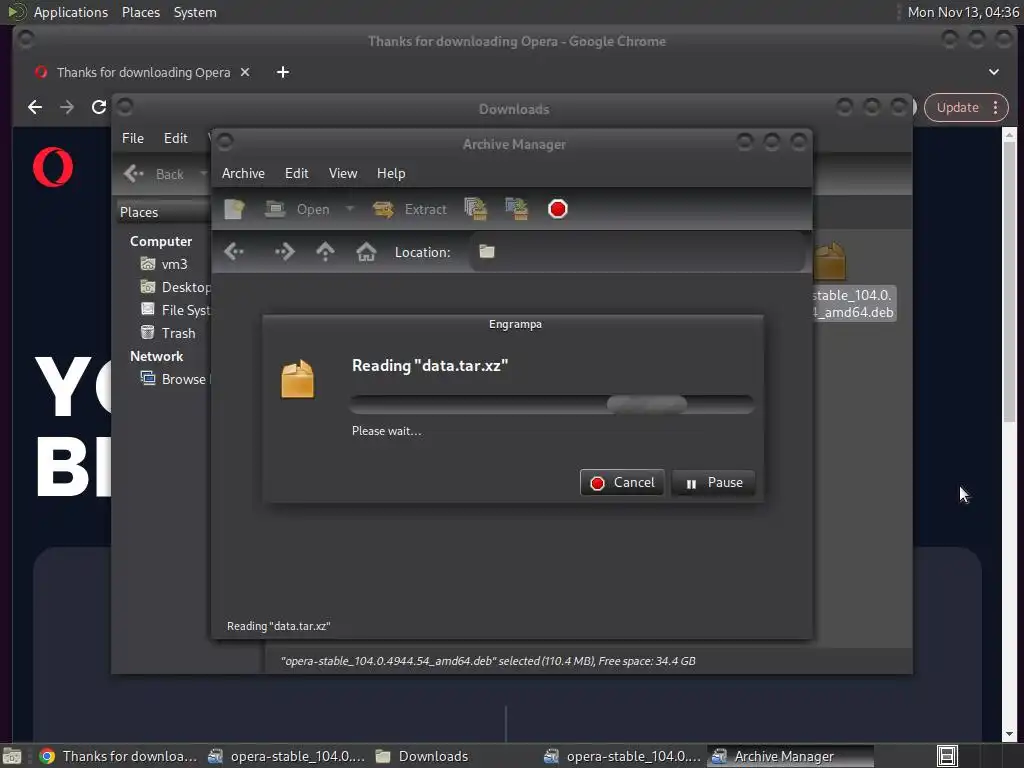Select Desktop in Places sidebar
This screenshot has height=768, width=1024.
(175, 287)
